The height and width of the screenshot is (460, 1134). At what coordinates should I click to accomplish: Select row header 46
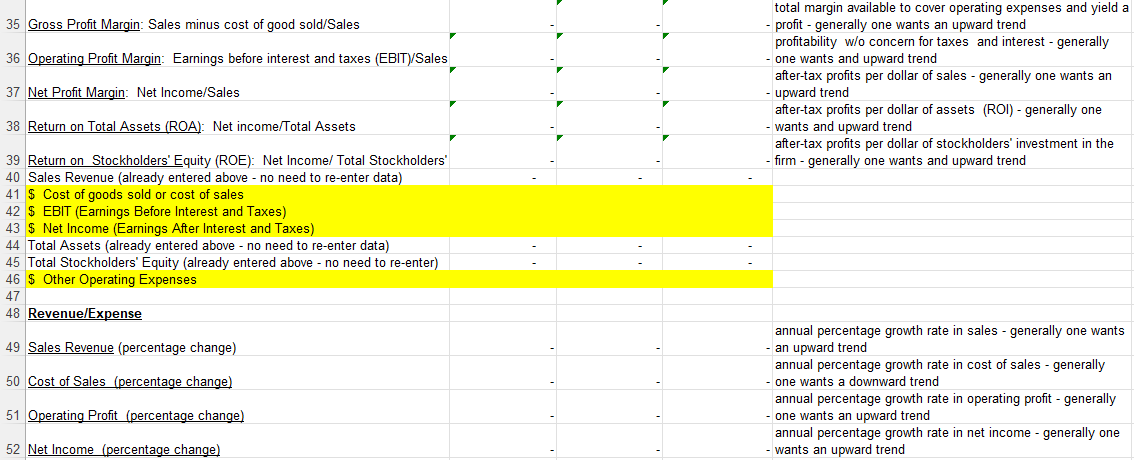point(12,280)
